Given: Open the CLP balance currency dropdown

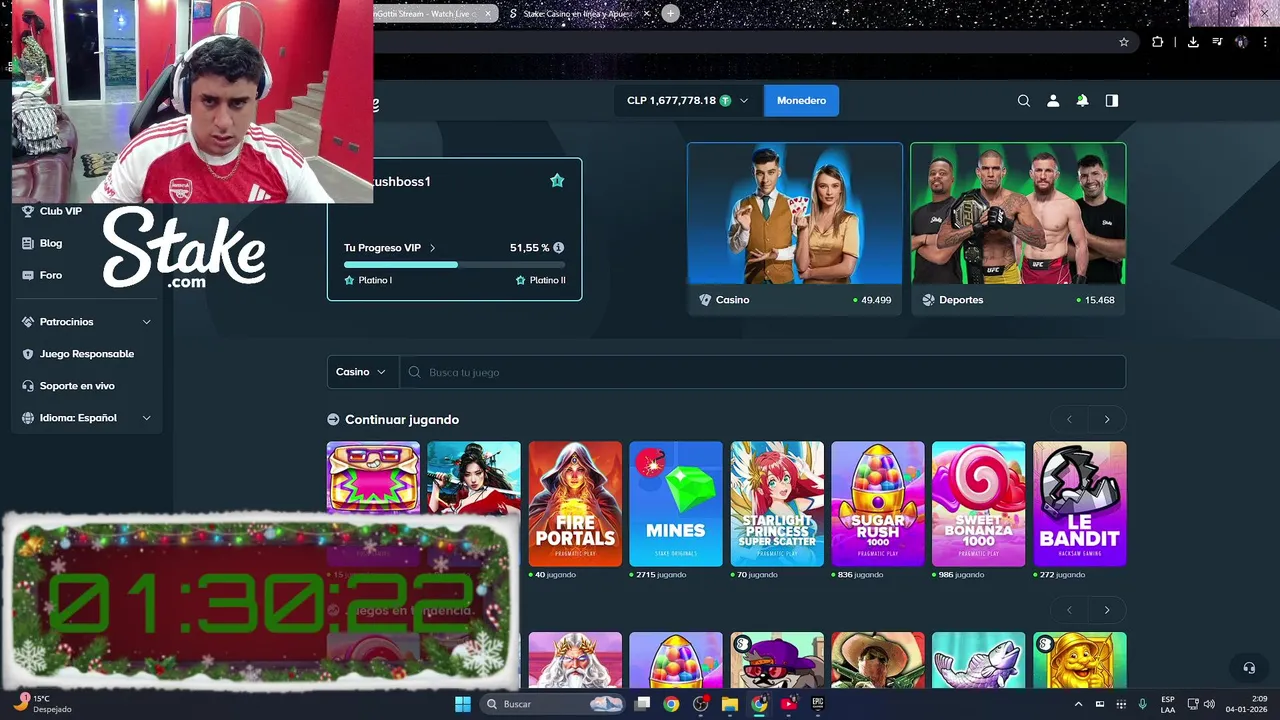Looking at the screenshot, I should click(688, 101).
